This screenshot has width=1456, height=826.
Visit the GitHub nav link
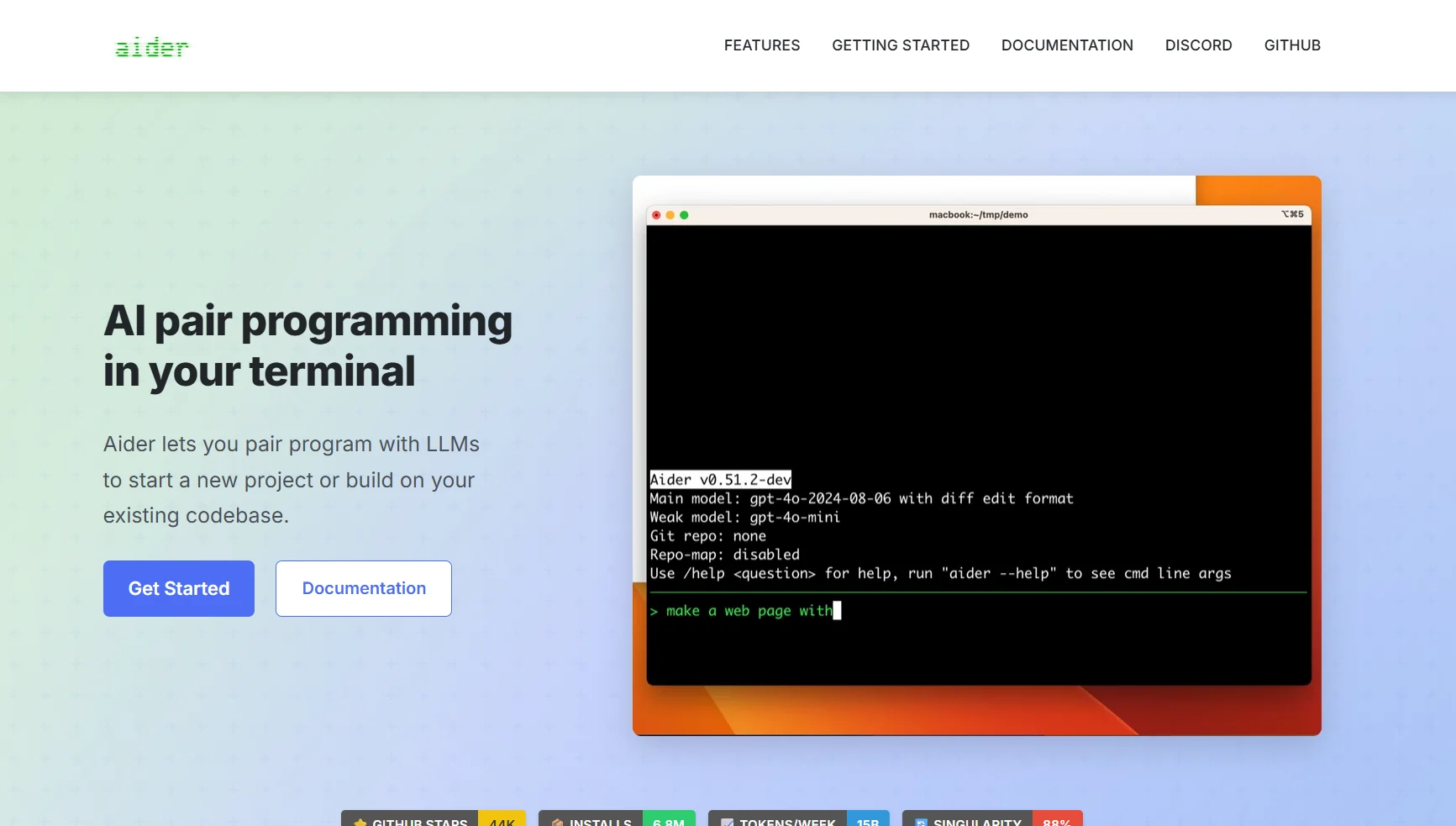pos(1292,45)
